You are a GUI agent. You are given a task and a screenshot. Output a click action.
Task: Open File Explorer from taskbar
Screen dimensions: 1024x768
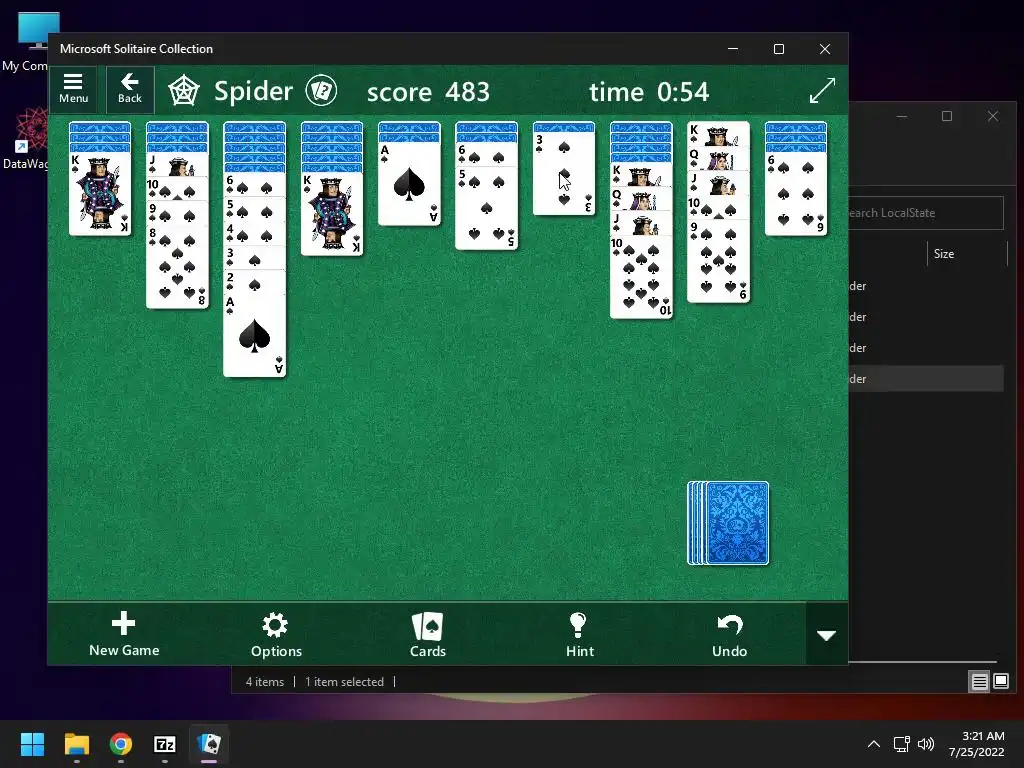[x=76, y=744]
